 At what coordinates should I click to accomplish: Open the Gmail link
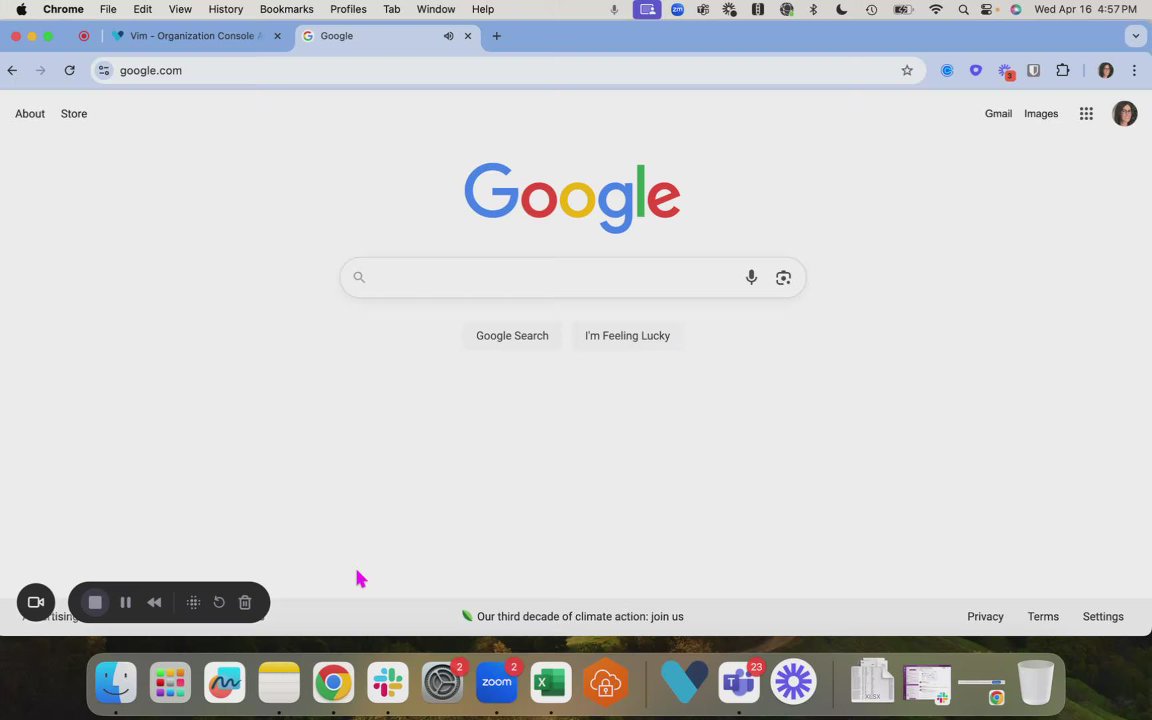pyautogui.click(x=998, y=114)
